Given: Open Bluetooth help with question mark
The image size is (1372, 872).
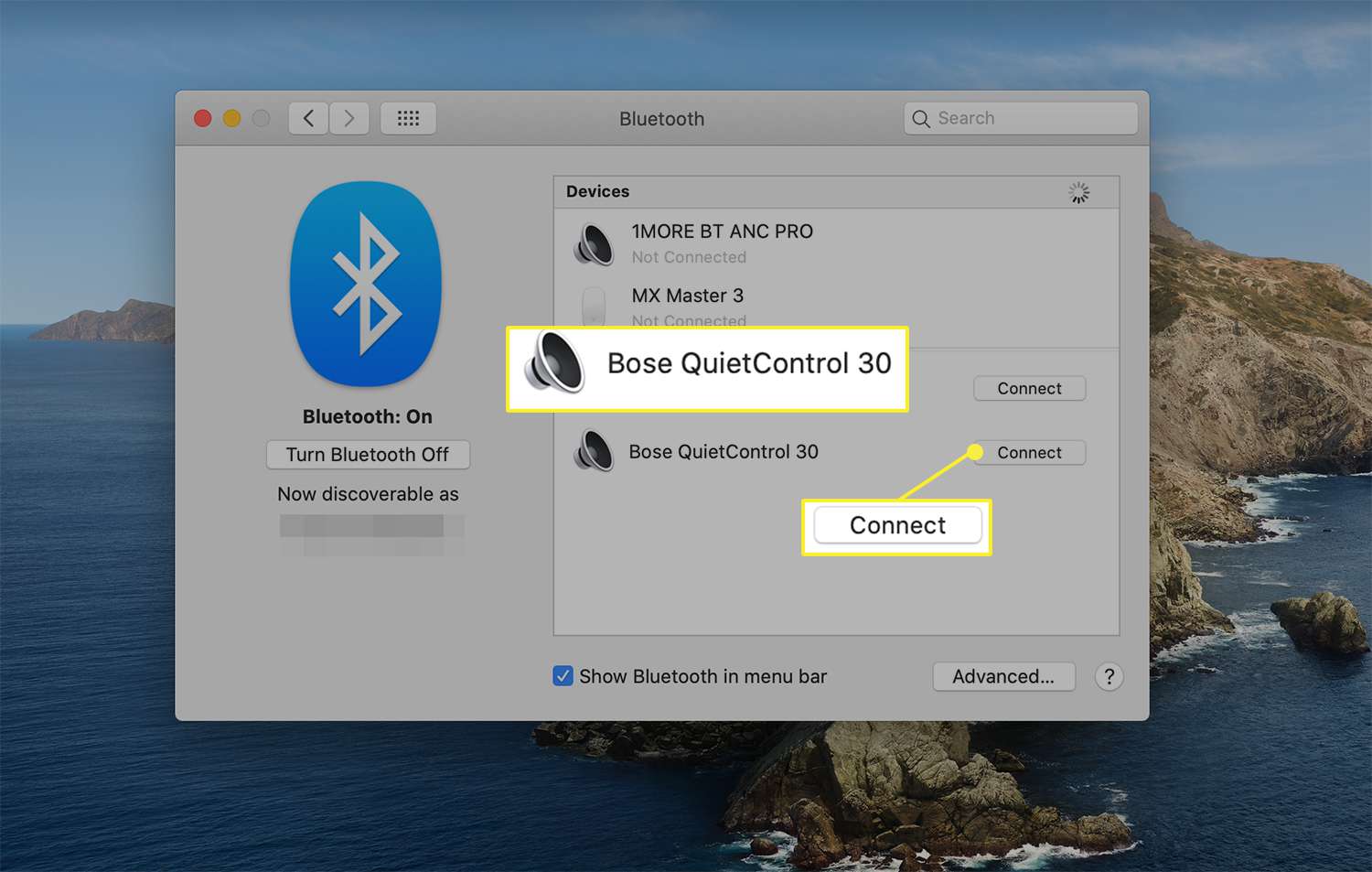Looking at the screenshot, I should (x=1109, y=677).
